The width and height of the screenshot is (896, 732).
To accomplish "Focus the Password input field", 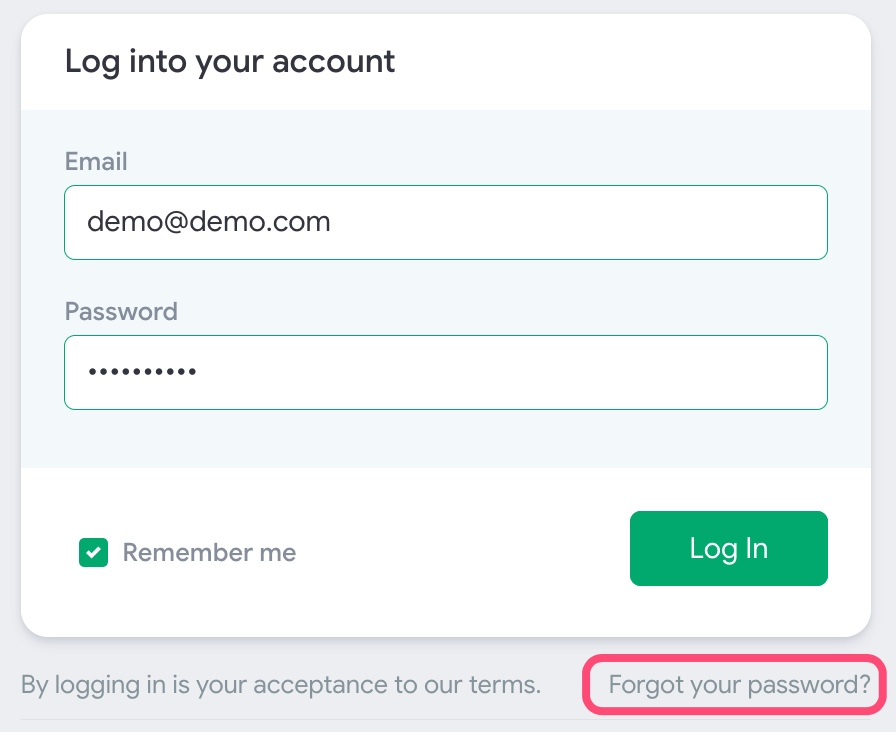I will click(x=446, y=372).
